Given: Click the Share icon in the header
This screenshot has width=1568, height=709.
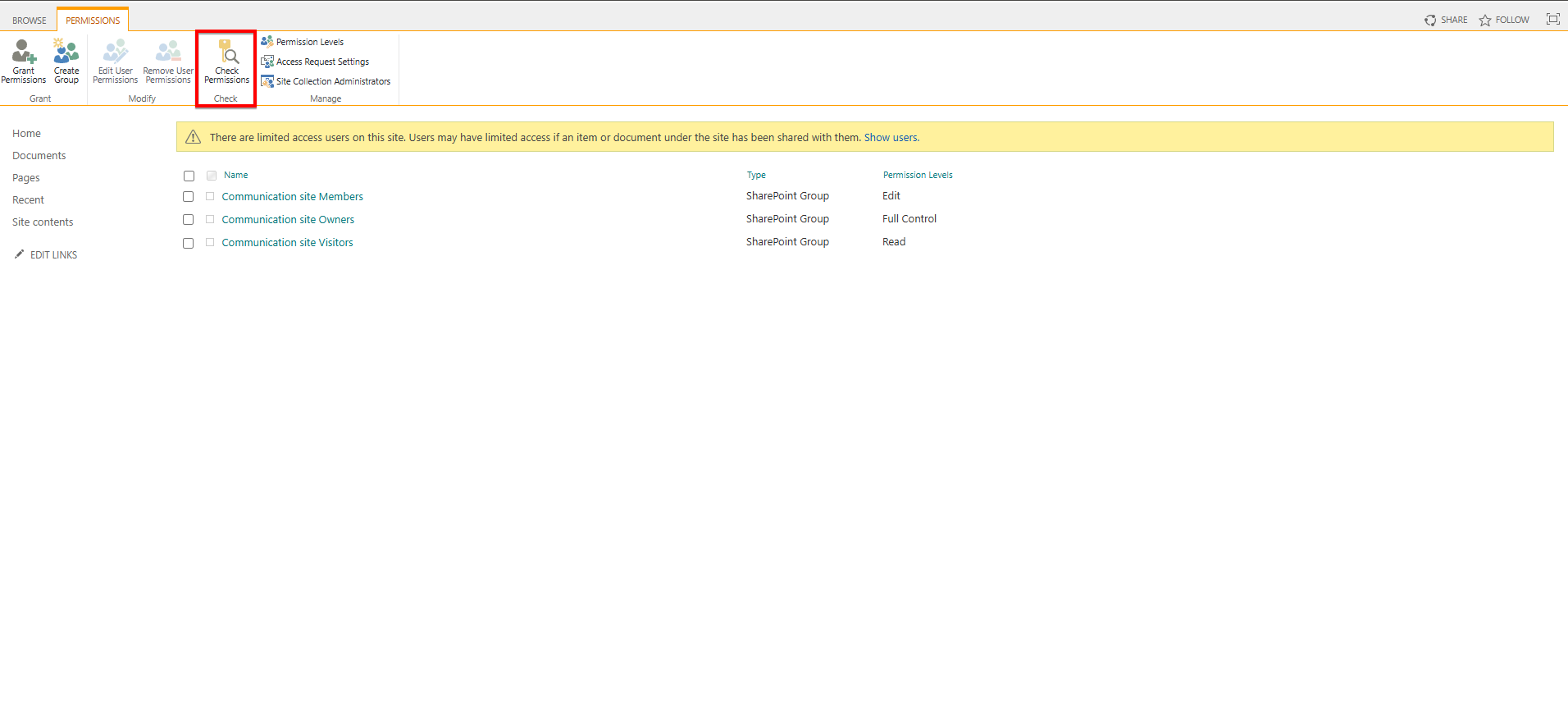Looking at the screenshot, I should pos(1430,20).
